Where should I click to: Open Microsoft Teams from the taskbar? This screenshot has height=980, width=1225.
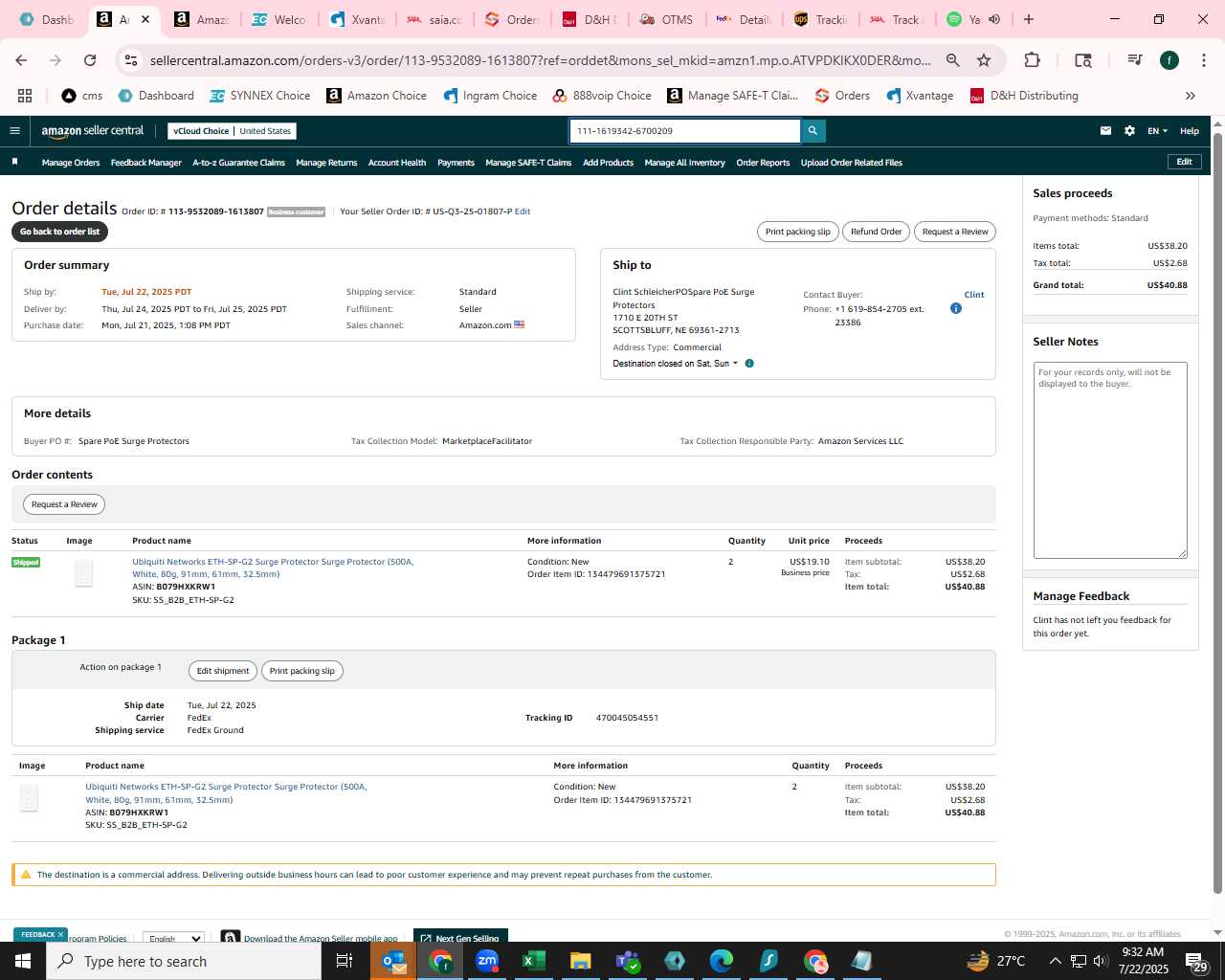click(x=628, y=961)
